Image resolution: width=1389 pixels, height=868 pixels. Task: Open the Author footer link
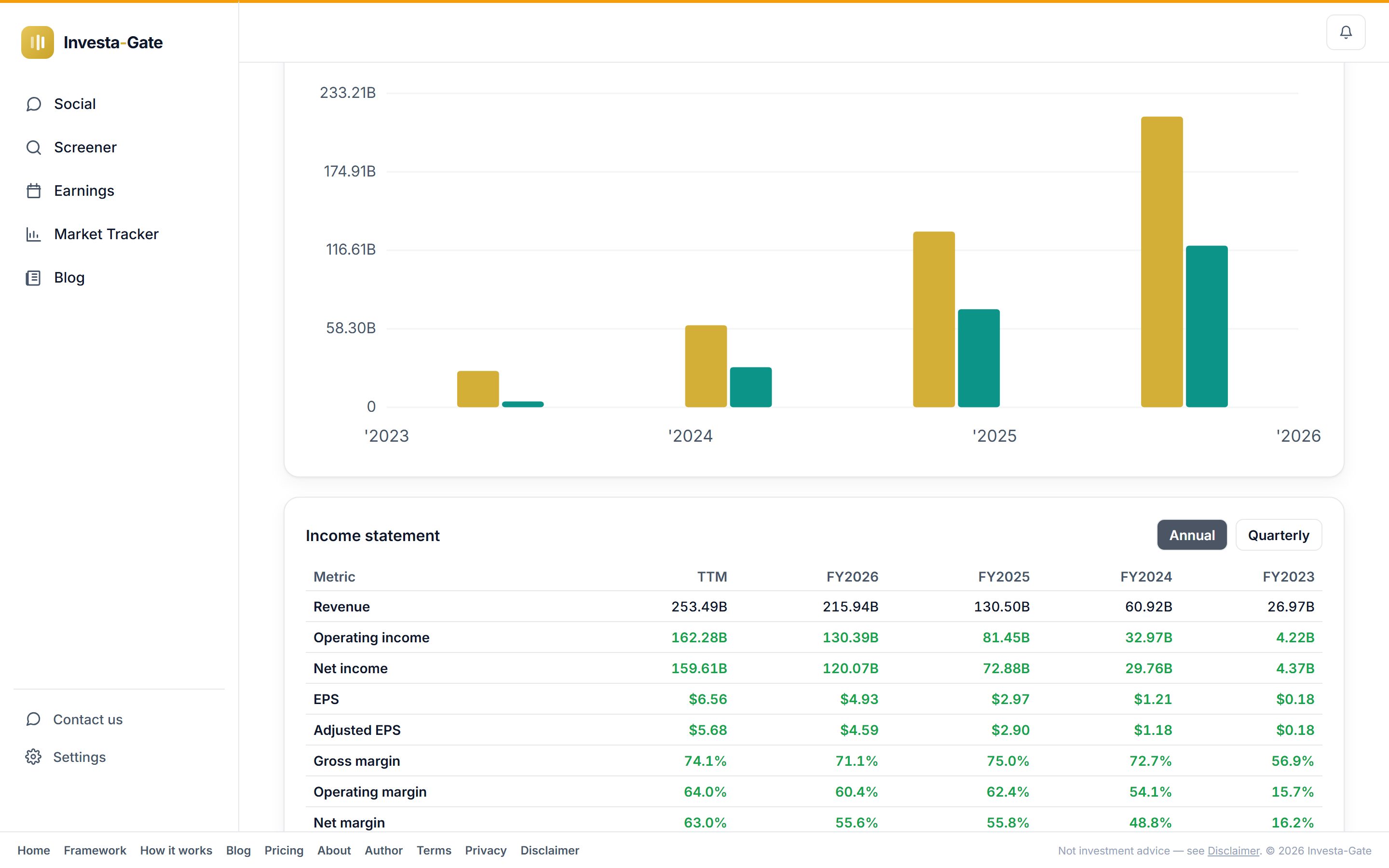click(x=383, y=850)
